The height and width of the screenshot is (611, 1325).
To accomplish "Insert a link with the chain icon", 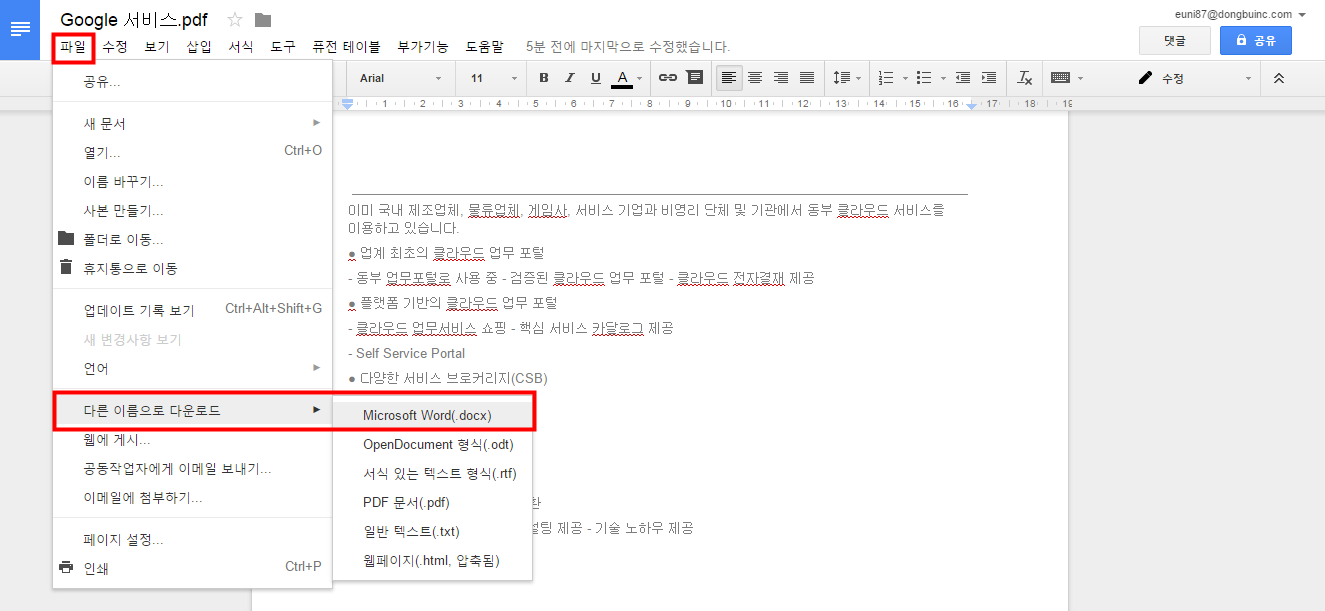I will [x=668, y=78].
